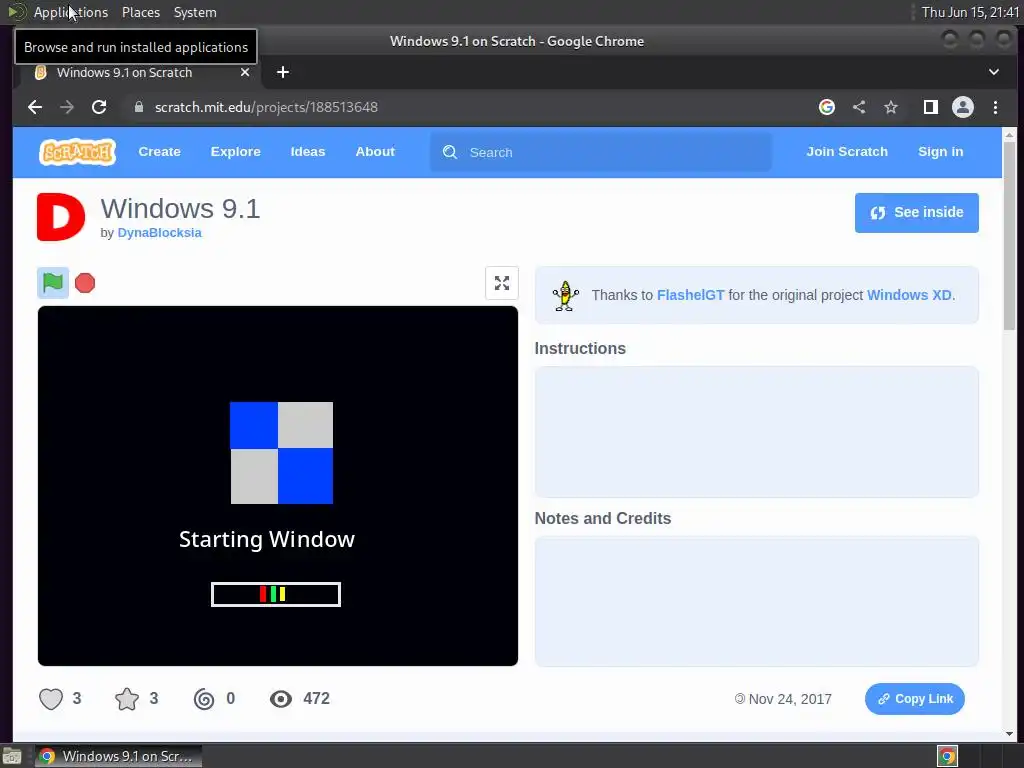This screenshot has height=768, width=1024.
Task: Enter full screen mode on the player
Action: coord(502,283)
